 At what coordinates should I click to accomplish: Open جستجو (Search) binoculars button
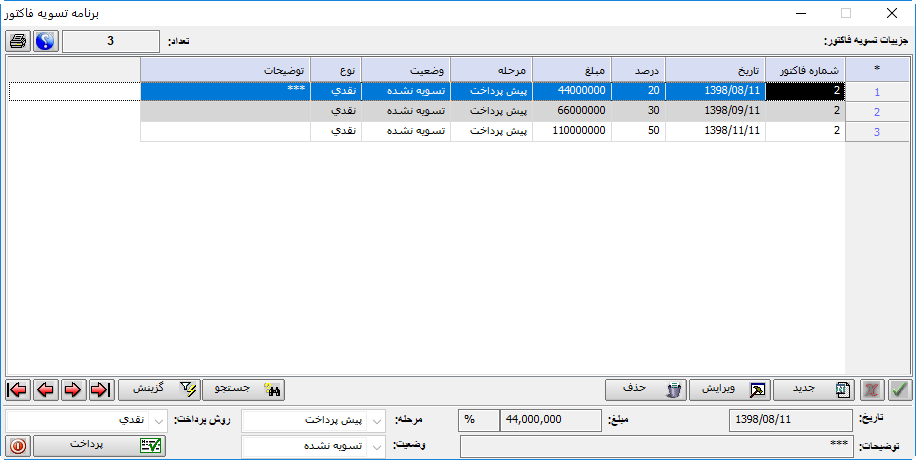click(x=244, y=389)
